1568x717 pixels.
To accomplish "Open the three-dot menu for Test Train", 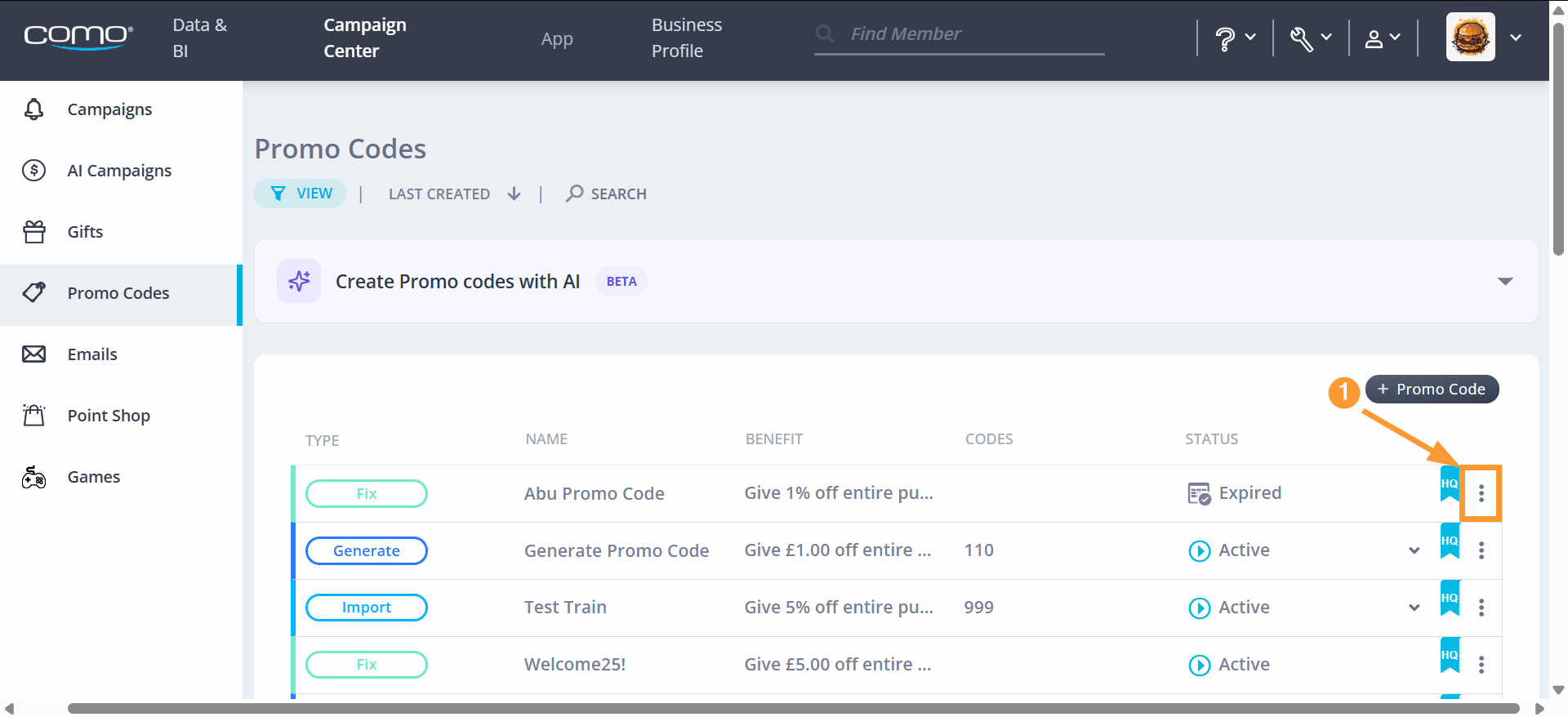I will (x=1481, y=608).
